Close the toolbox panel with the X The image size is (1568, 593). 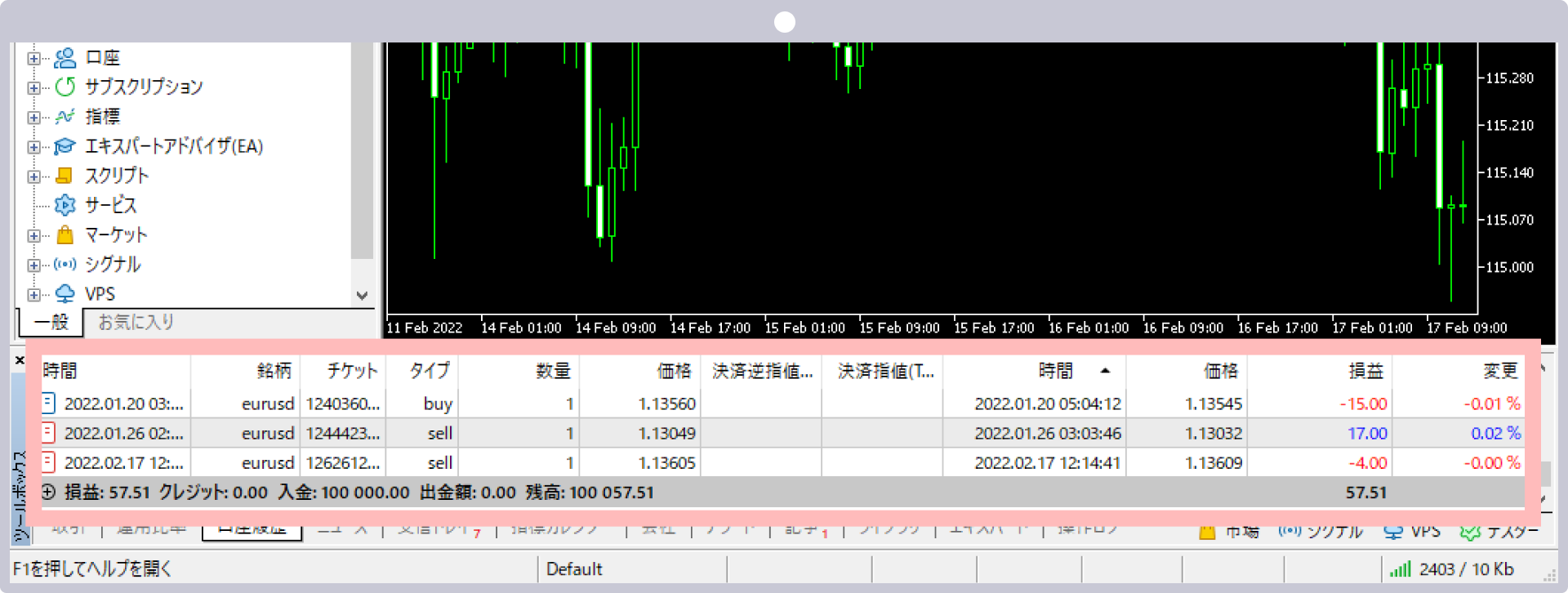coord(20,360)
